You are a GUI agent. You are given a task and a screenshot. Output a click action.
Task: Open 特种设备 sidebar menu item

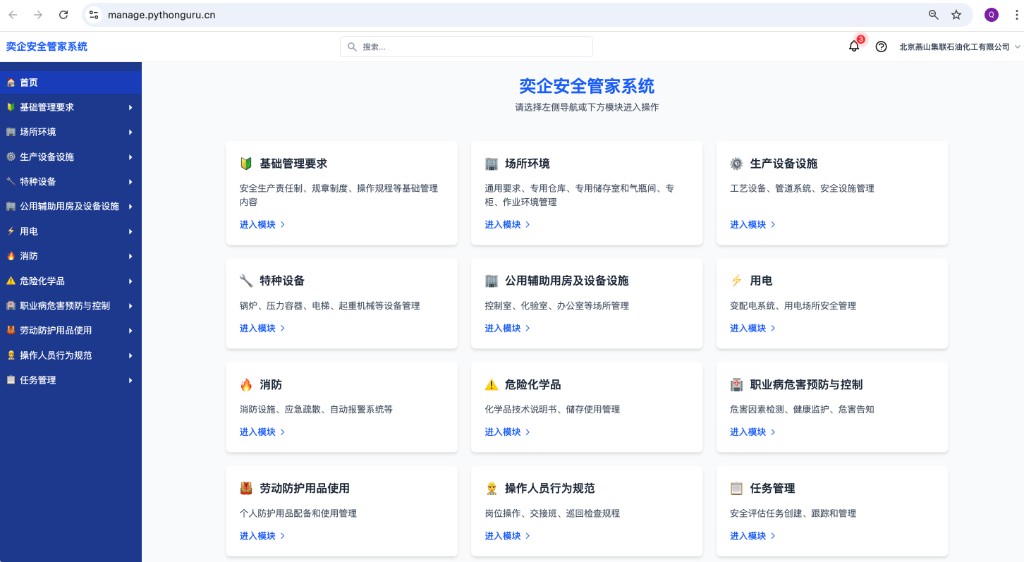pyautogui.click(x=71, y=181)
